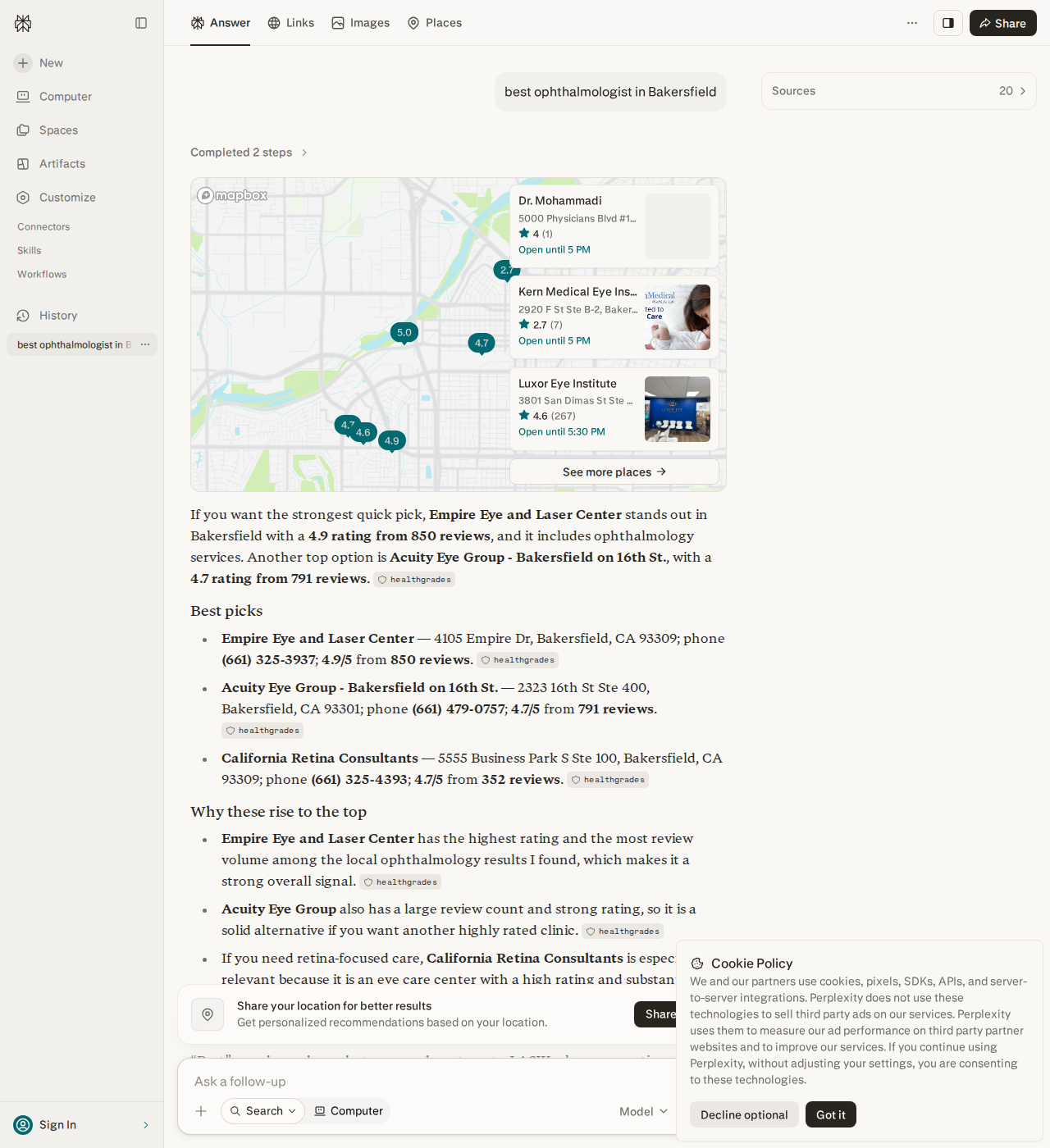Viewport: 1050px width, 1148px height.
Task: Expand the Completed 2 steps section
Action: click(x=249, y=153)
